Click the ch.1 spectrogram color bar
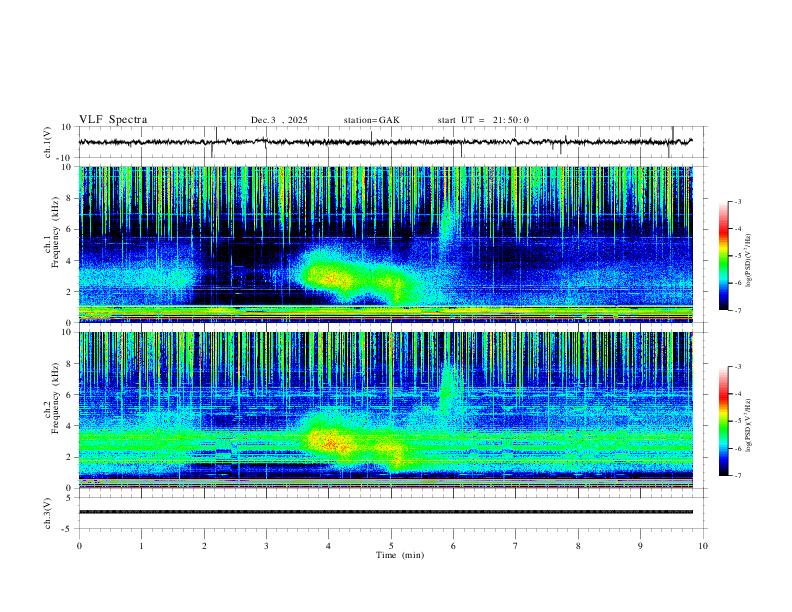792x612 pixels. tap(724, 256)
